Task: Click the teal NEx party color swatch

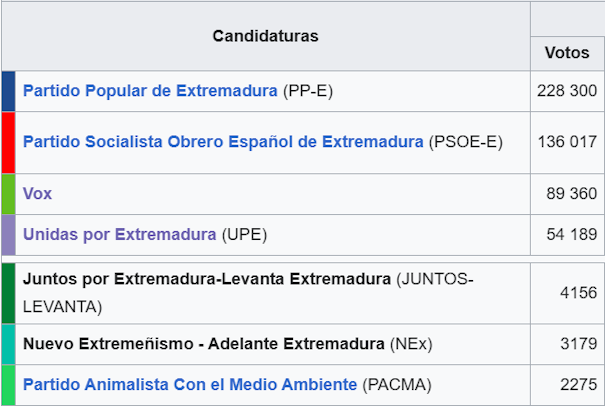Action: pos(8,344)
